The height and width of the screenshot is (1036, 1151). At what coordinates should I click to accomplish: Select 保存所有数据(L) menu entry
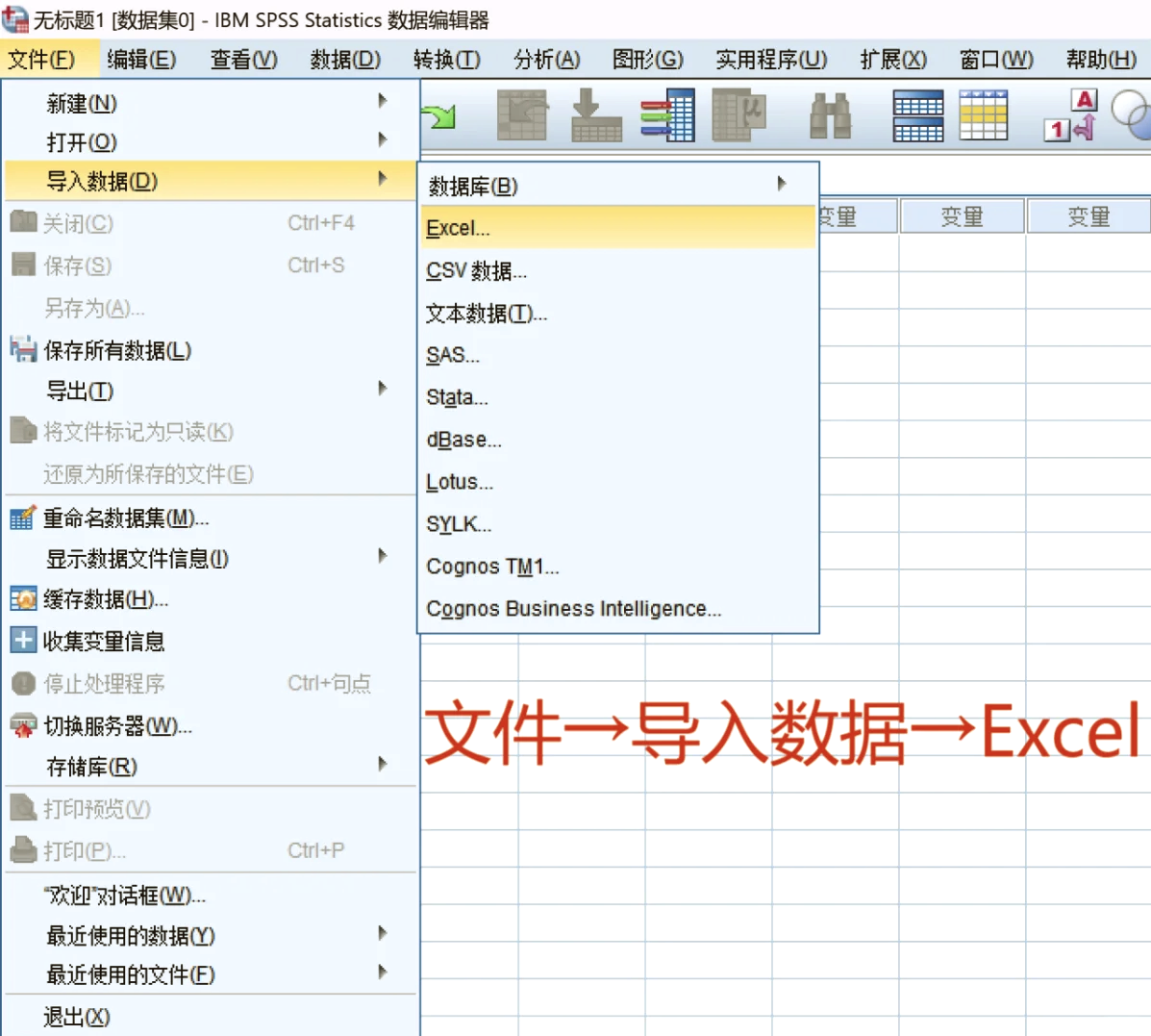click(211, 350)
